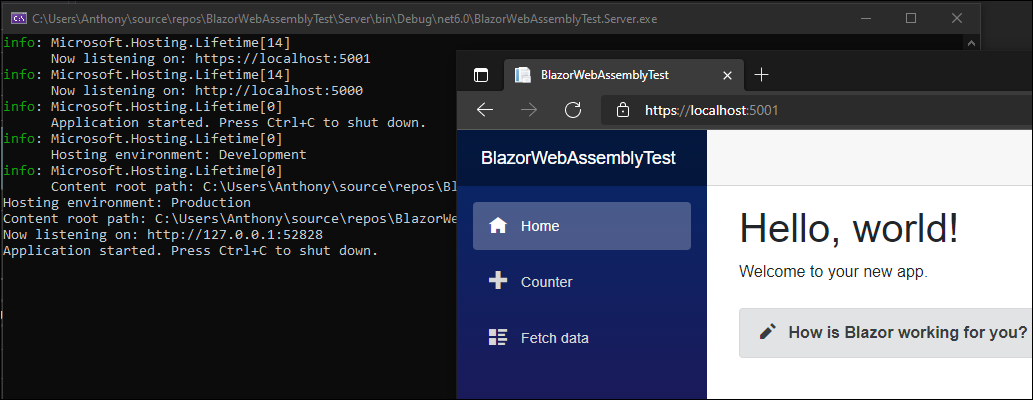Viewport: 1033px width, 400px height.
Task: Click the BlazorWebAssemblyTest brand link
Action: click(x=578, y=158)
